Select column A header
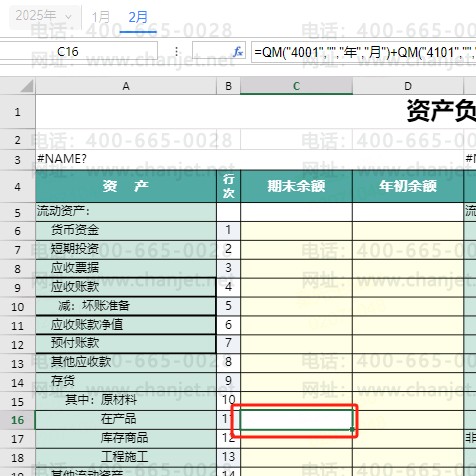Image resolution: width=476 pixels, height=476 pixels. tap(126, 86)
